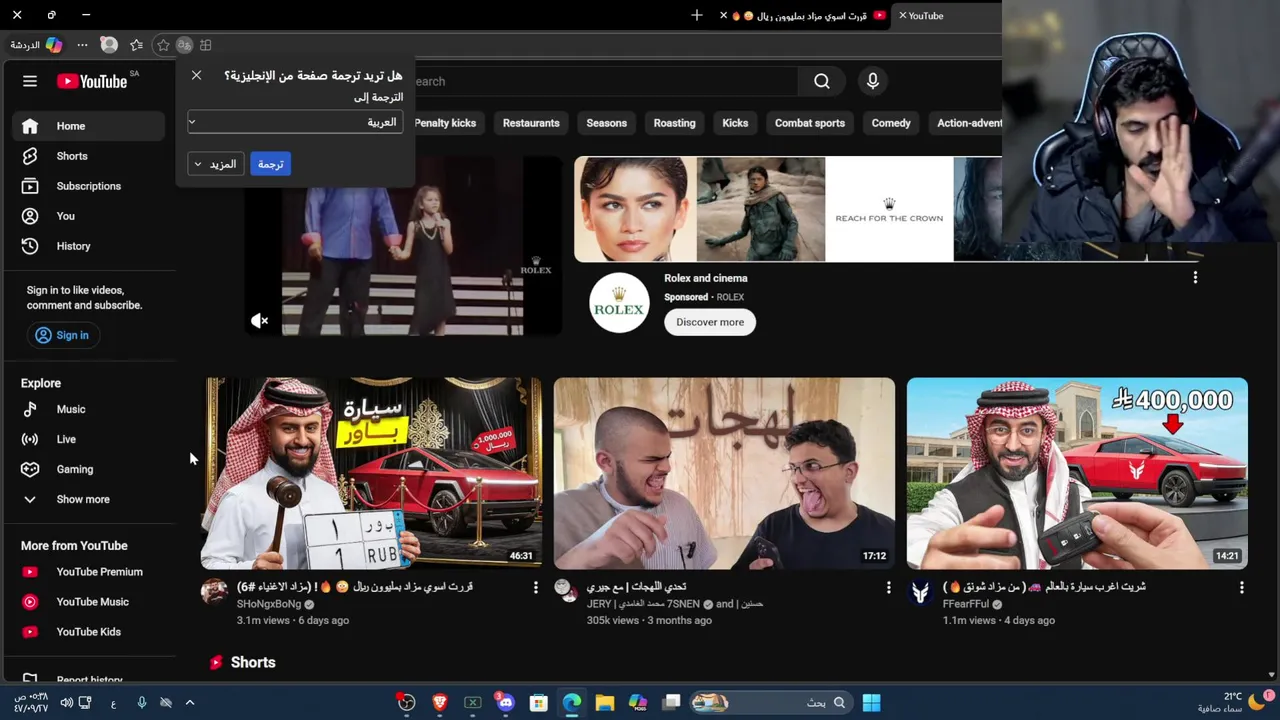This screenshot has height=720, width=1280.
Task: Open browser settings ellipsis menu
Action: tap(82, 45)
